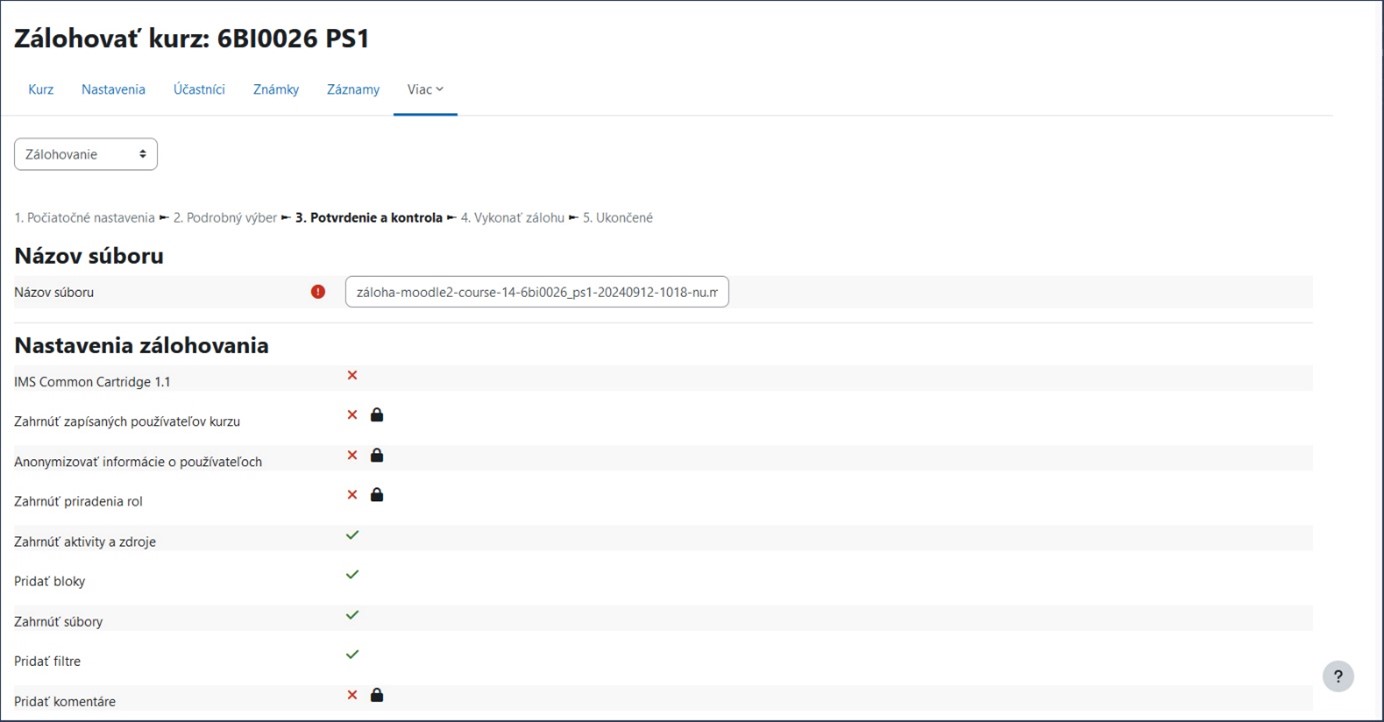Screen dimensions: 1384x722
Task: Expand the Viac menu in navigation
Action: coord(425,89)
